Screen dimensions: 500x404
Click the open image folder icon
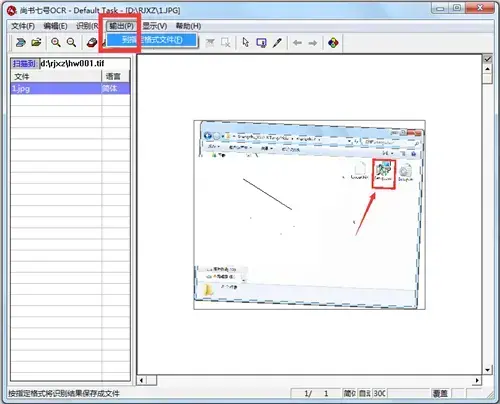click(36, 42)
